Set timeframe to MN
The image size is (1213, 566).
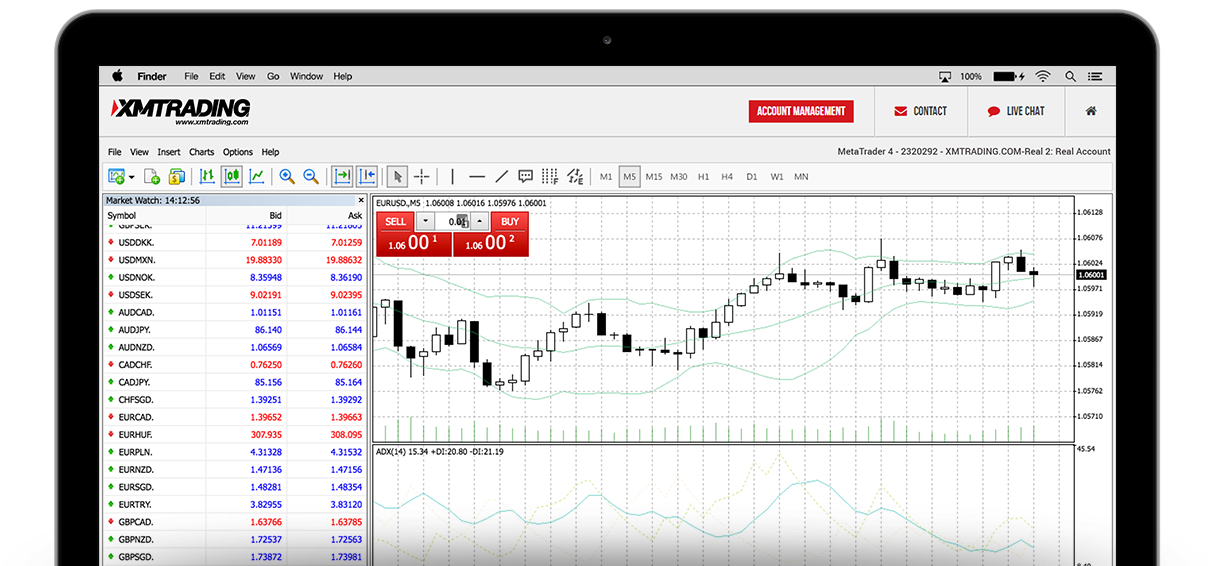[x=801, y=177]
